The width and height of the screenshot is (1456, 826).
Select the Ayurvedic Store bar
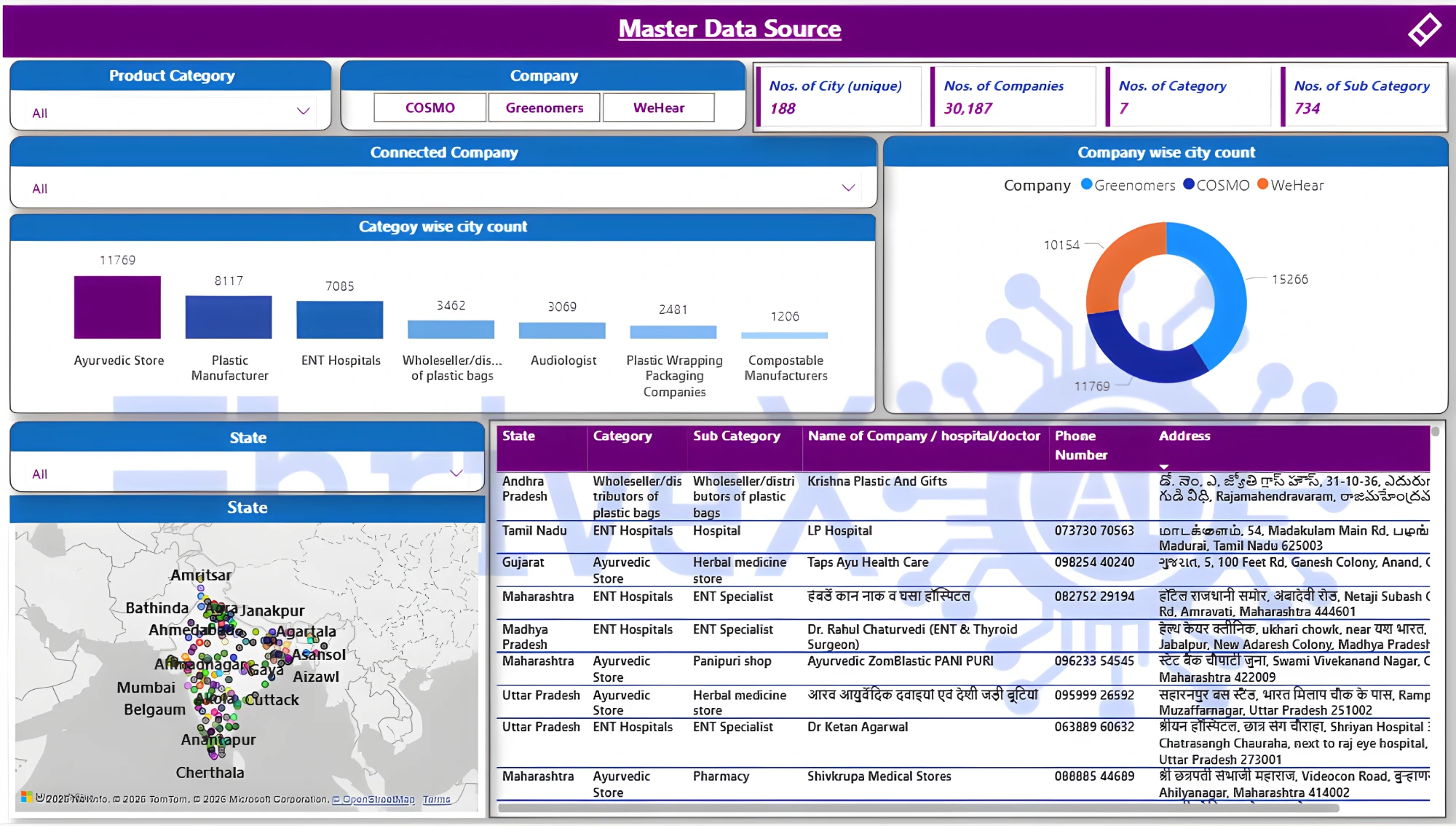point(117,307)
